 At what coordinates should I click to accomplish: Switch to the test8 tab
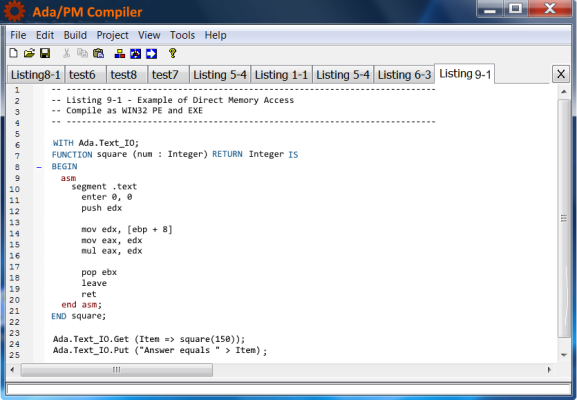tap(127, 75)
